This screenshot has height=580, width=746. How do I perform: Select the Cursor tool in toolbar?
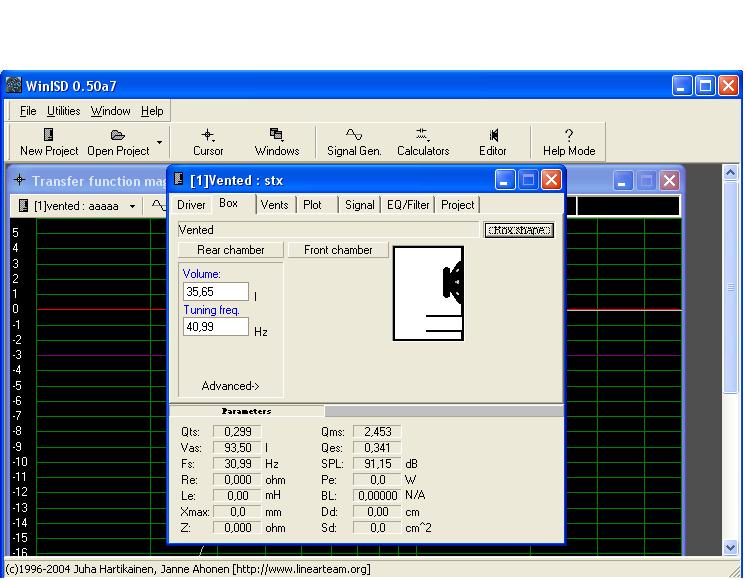pos(208,135)
